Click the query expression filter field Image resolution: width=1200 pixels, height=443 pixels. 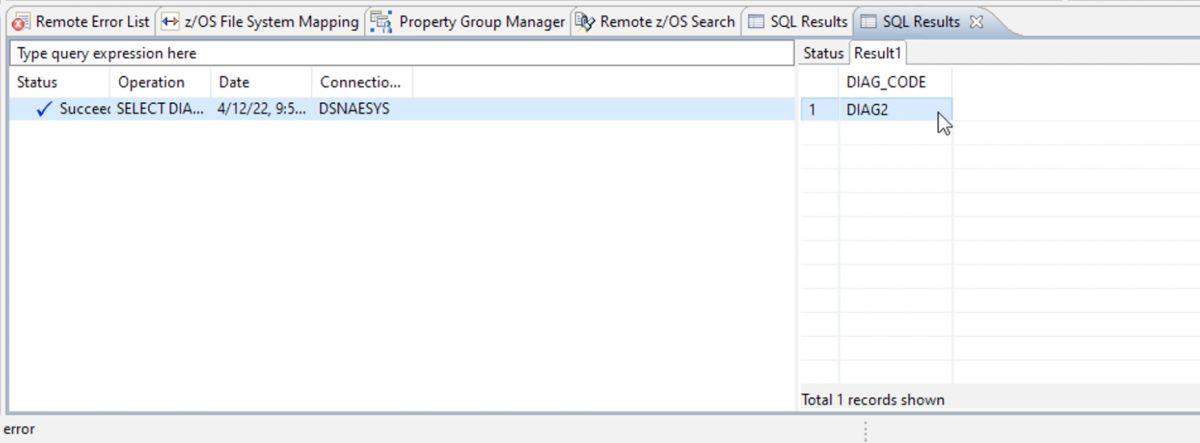[x=400, y=53]
